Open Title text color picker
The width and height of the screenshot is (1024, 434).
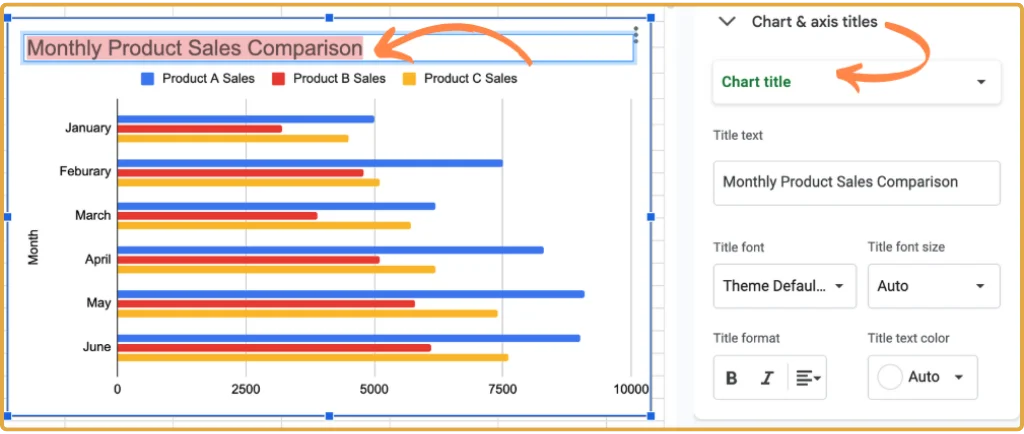[921, 377]
